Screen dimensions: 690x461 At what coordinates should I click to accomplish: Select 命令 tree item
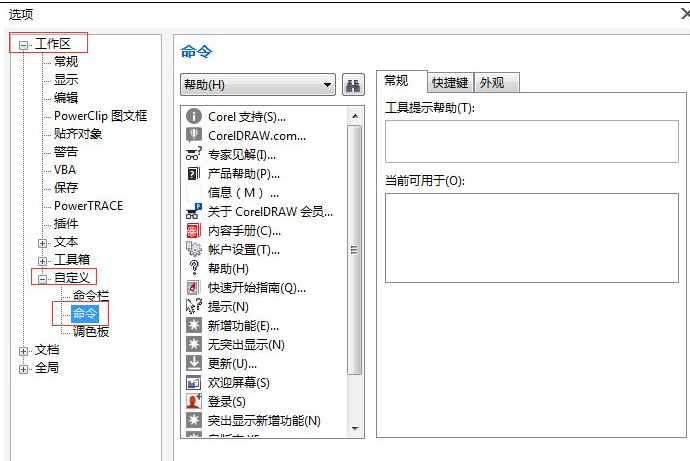click(85, 314)
